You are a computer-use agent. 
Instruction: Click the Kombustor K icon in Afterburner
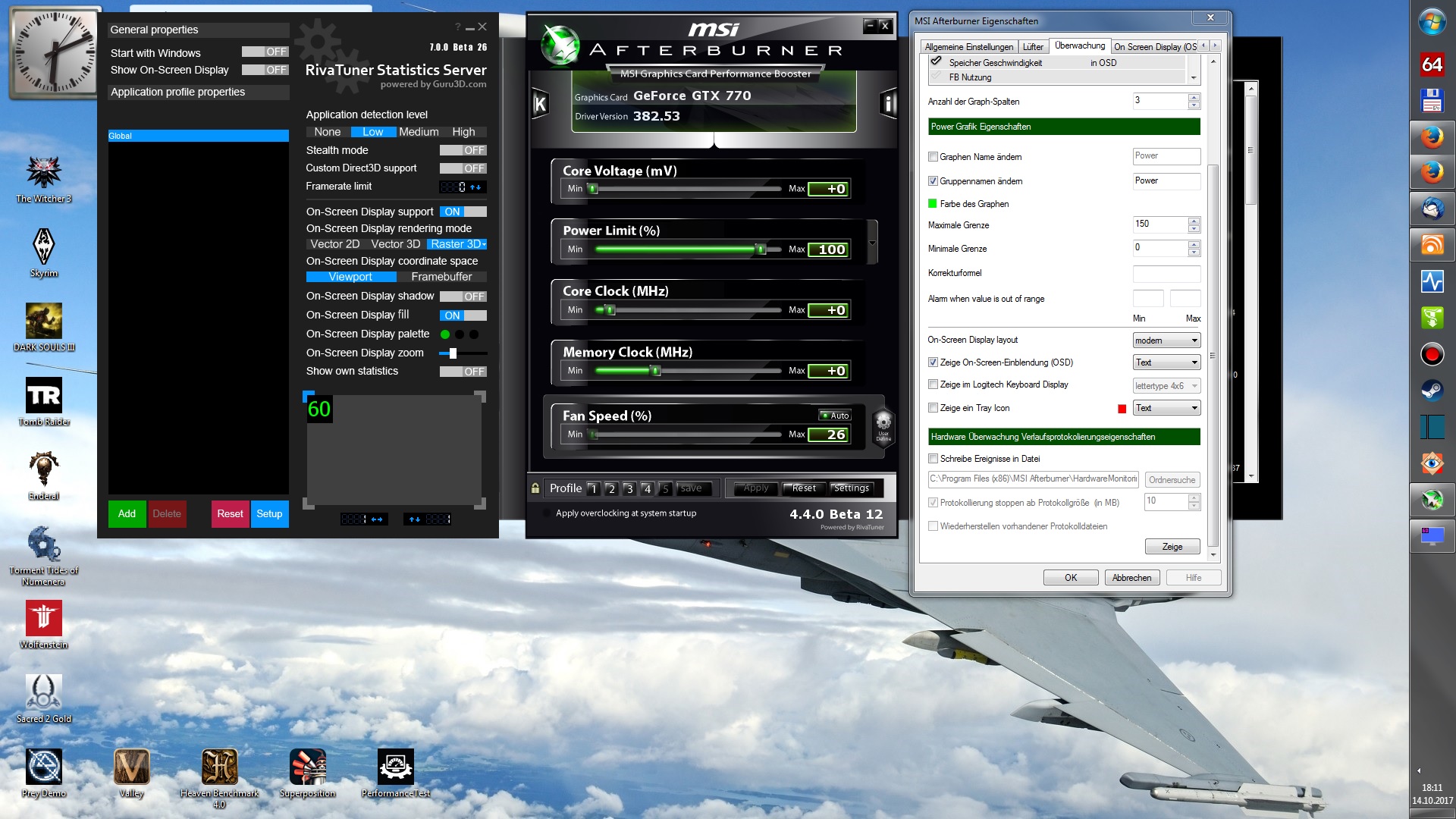tap(540, 104)
